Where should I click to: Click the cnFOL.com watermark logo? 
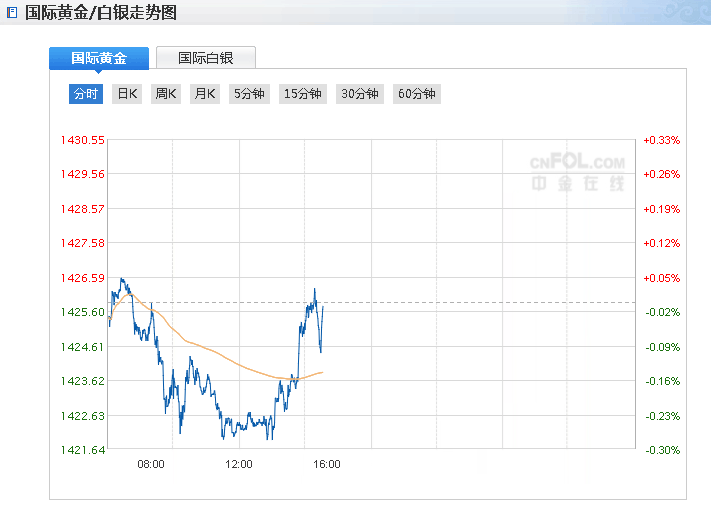tap(577, 172)
